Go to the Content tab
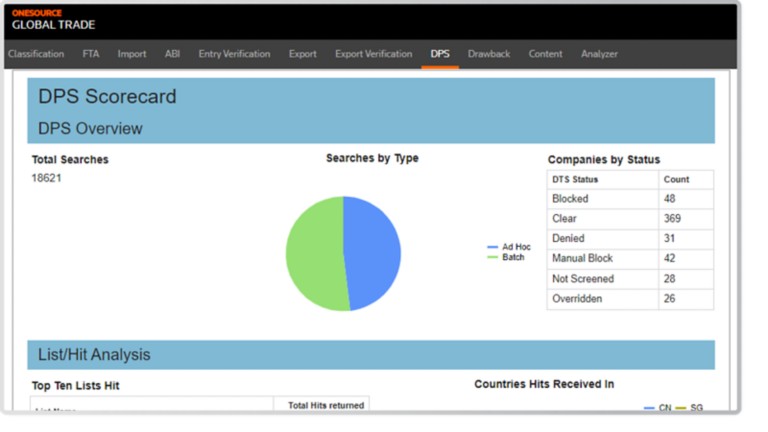The width and height of the screenshot is (768, 432). point(545,54)
